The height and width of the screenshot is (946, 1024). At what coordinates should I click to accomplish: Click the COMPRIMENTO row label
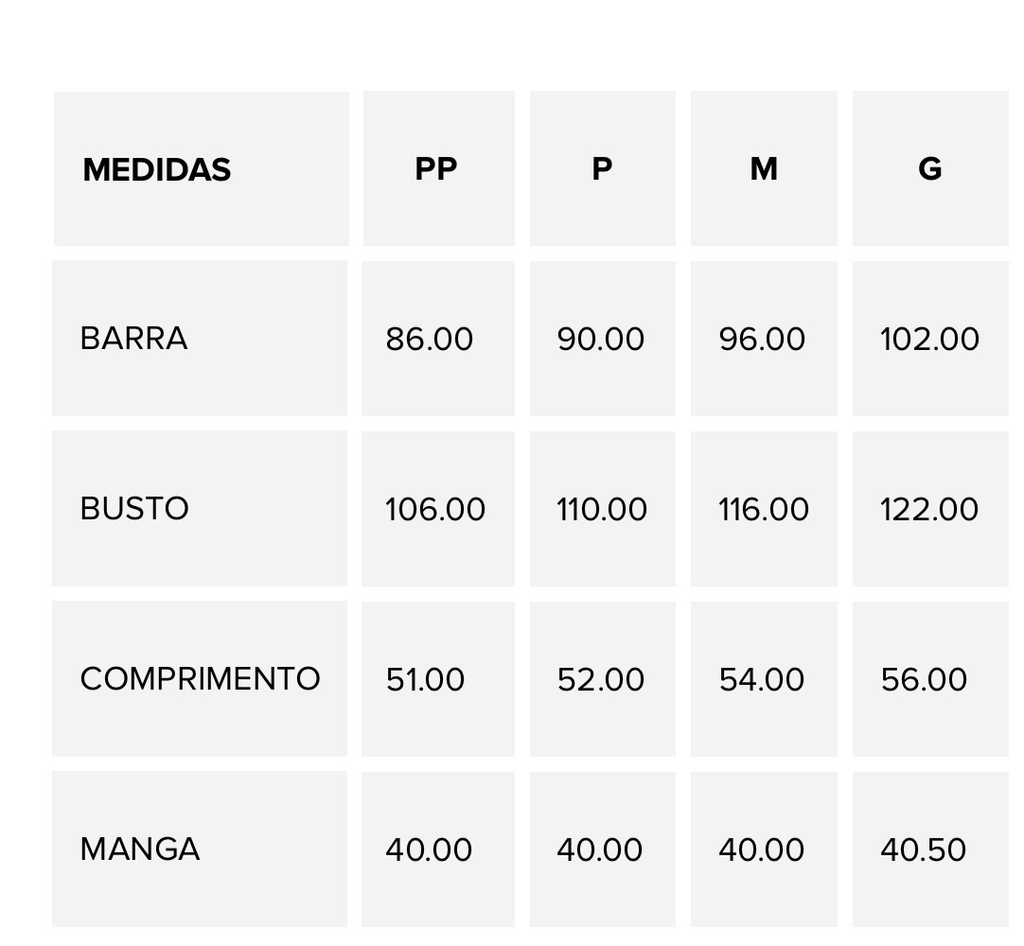(x=200, y=679)
